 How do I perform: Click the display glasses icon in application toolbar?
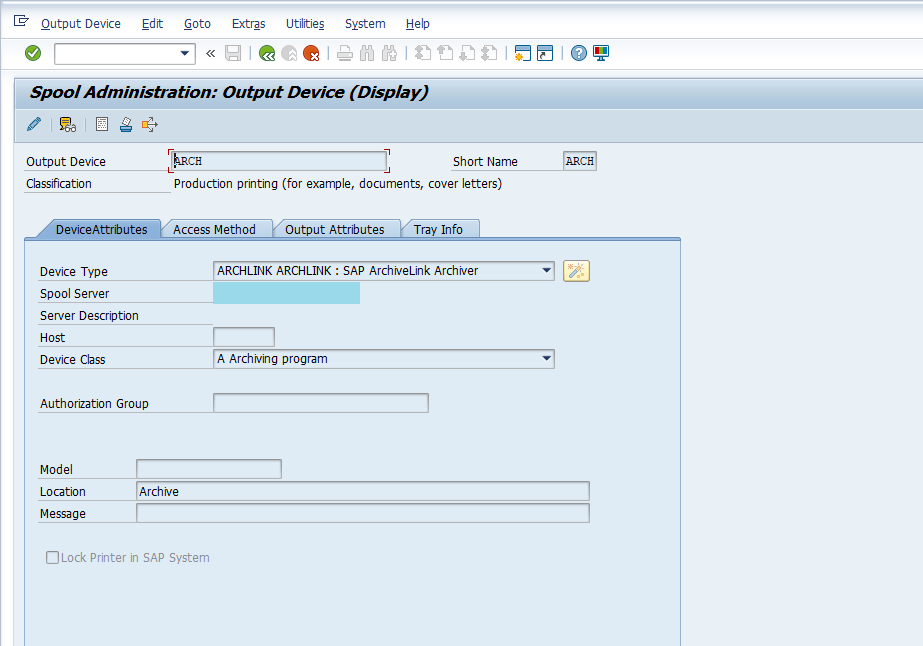pos(68,124)
